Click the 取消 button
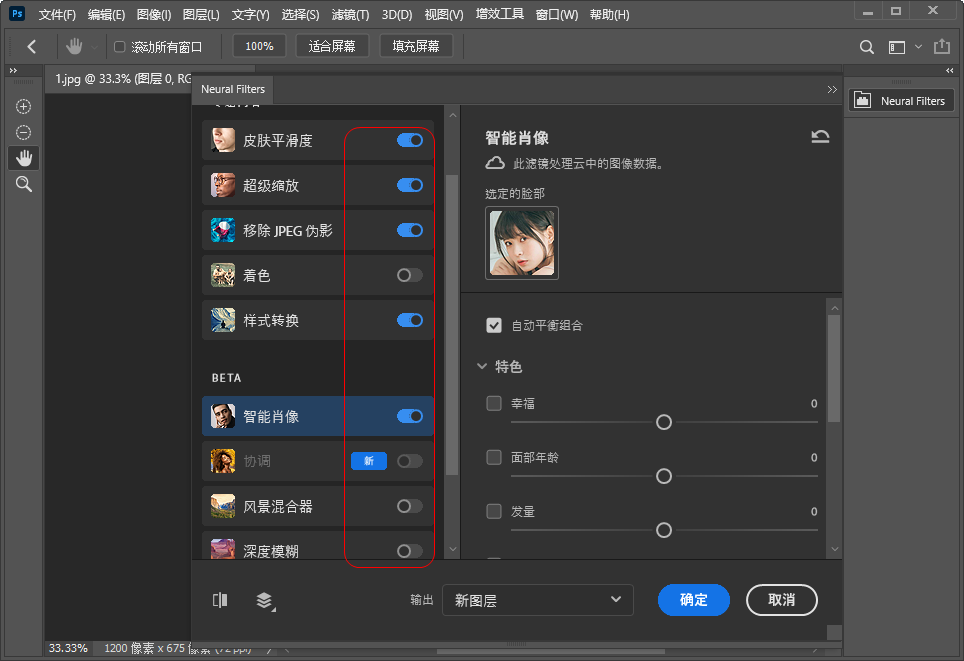Image resolution: width=964 pixels, height=661 pixels. point(781,599)
